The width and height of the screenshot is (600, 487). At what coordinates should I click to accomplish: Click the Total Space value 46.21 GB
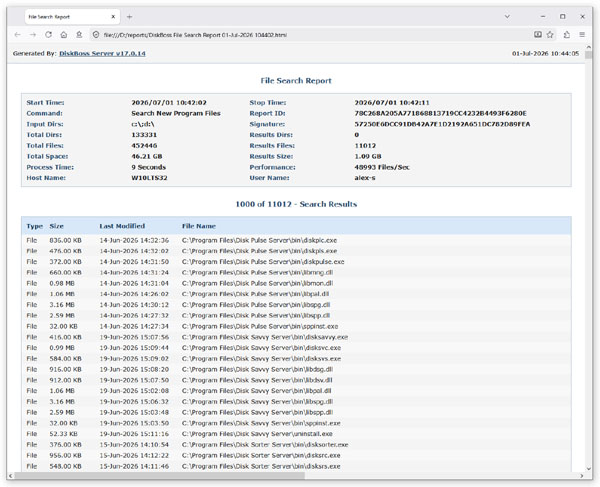(147, 156)
